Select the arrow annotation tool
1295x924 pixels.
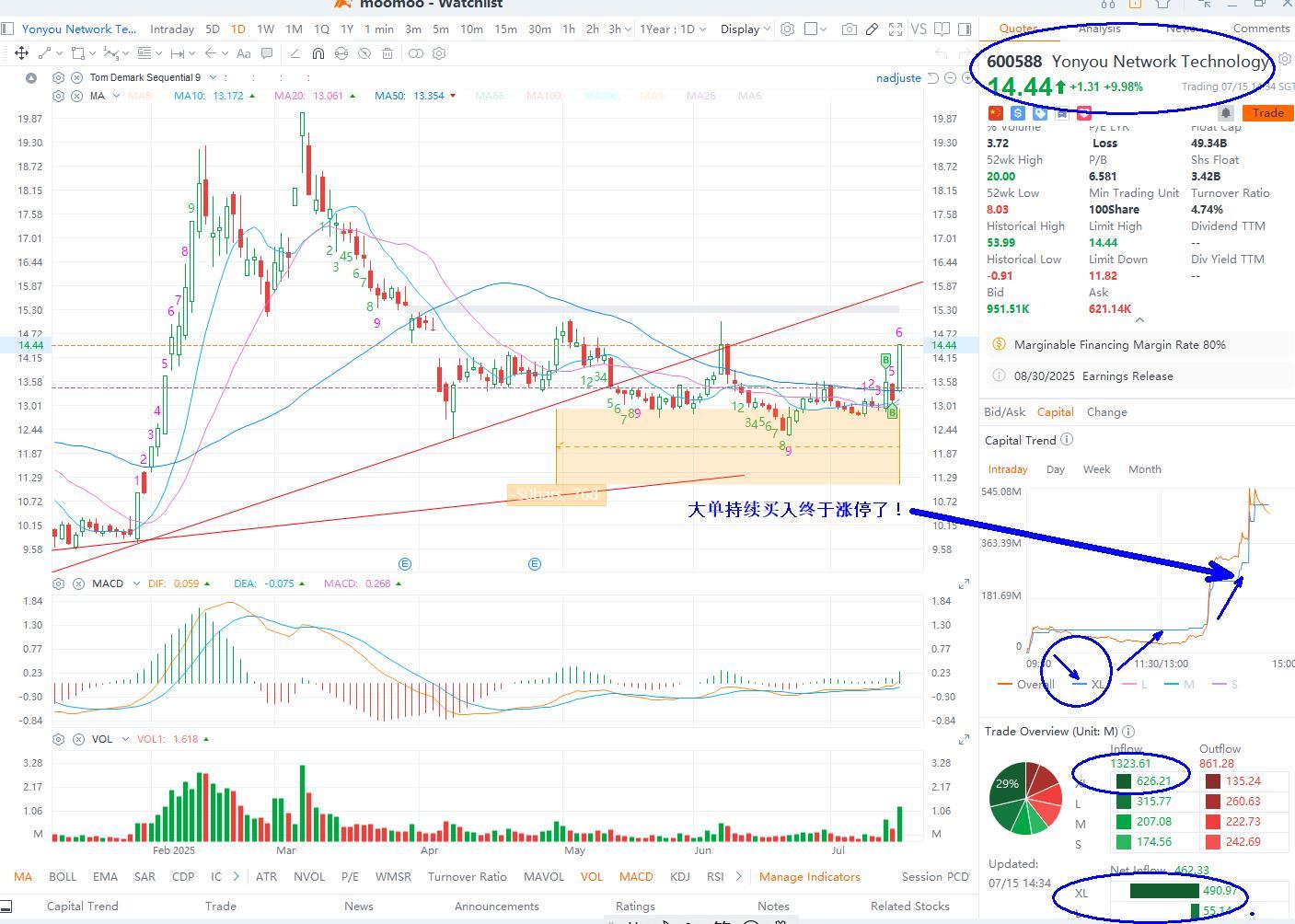(211, 53)
